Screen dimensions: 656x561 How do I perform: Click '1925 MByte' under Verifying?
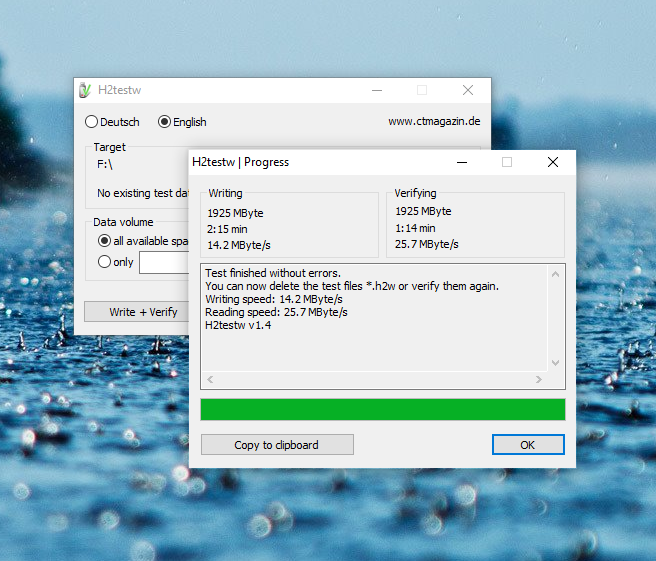(x=423, y=211)
